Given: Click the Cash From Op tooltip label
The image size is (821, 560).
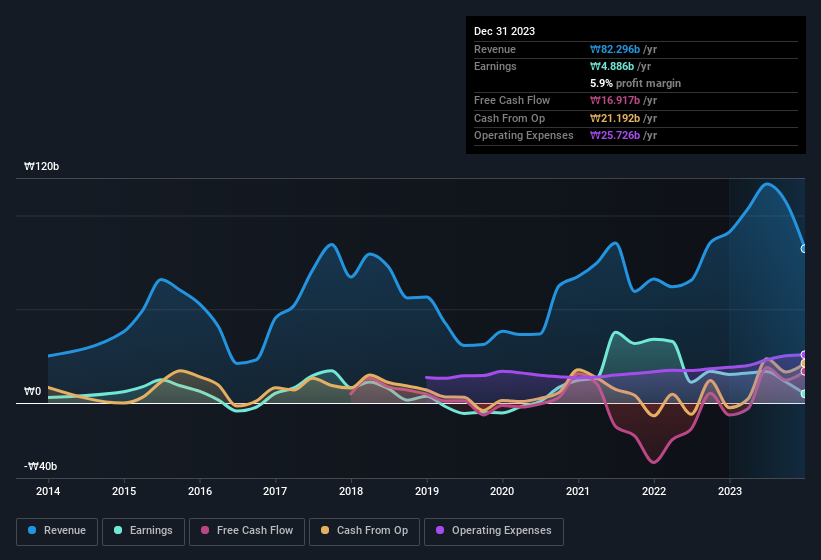Looking at the screenshot, I should 509,118.
